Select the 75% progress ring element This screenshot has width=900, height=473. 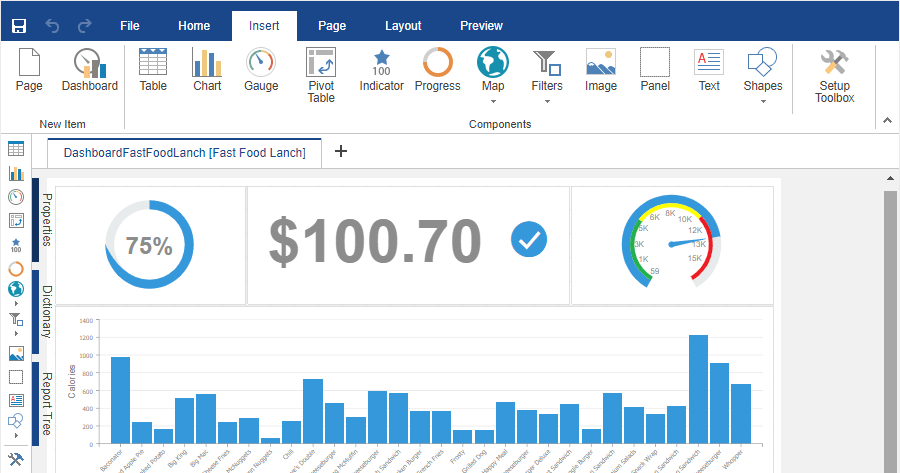(149, 245)
